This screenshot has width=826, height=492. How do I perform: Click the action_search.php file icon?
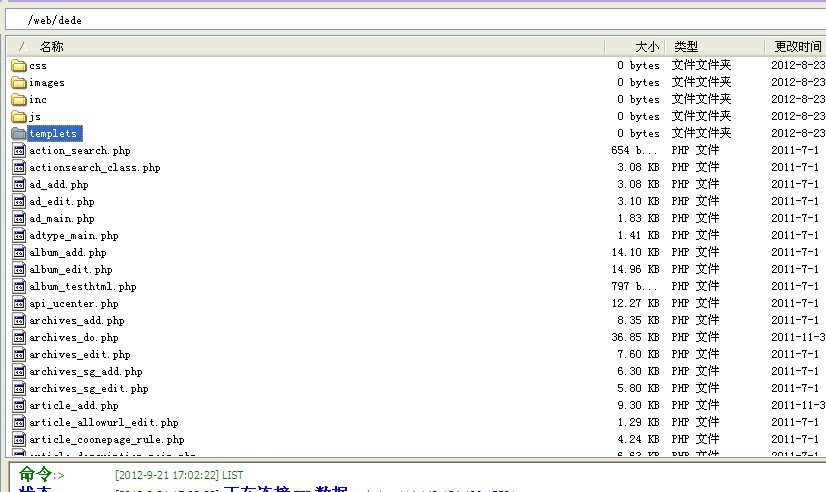click(x=18, y=151)
